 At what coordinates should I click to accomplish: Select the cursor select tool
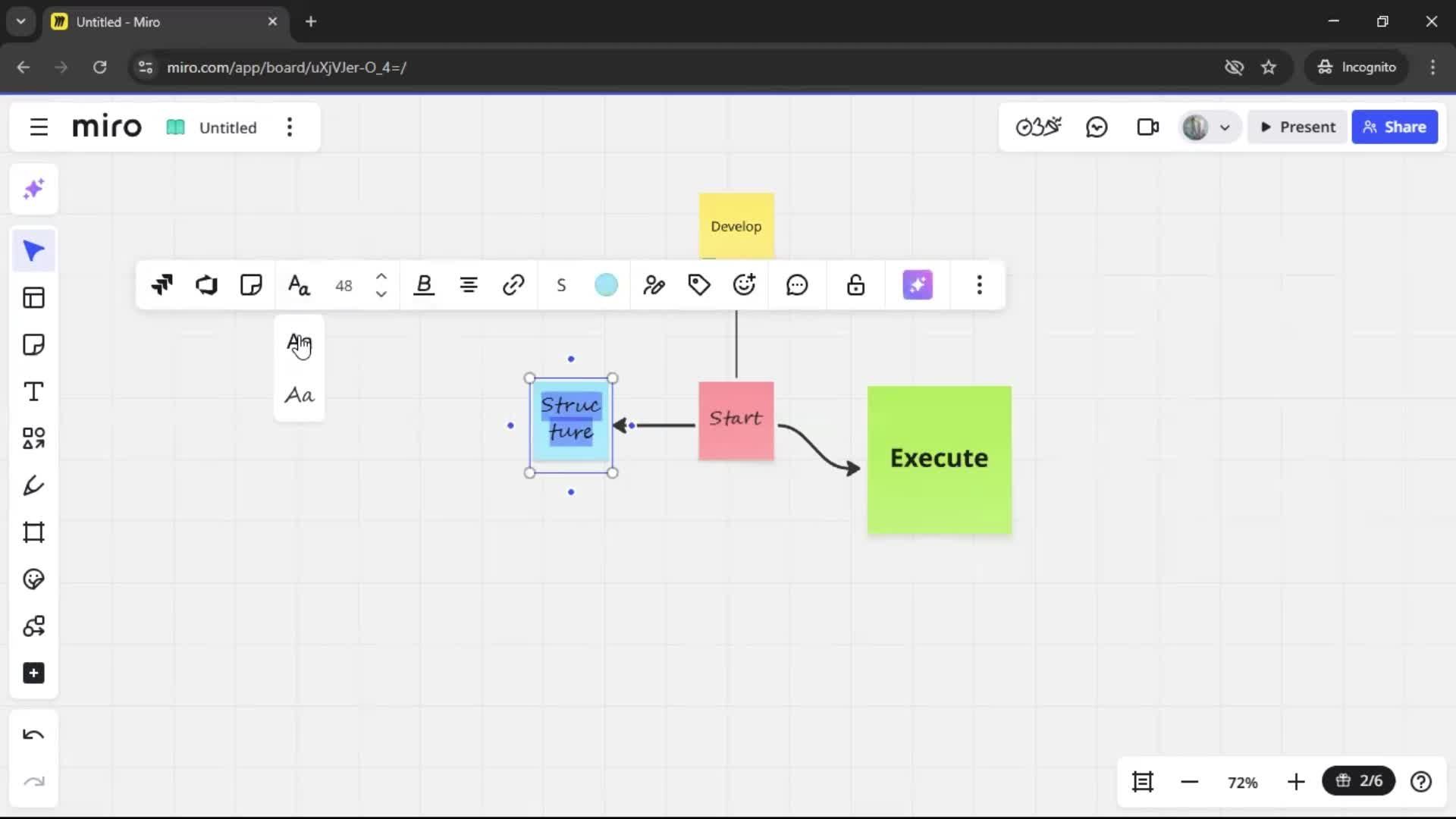(x=33, y=251)
